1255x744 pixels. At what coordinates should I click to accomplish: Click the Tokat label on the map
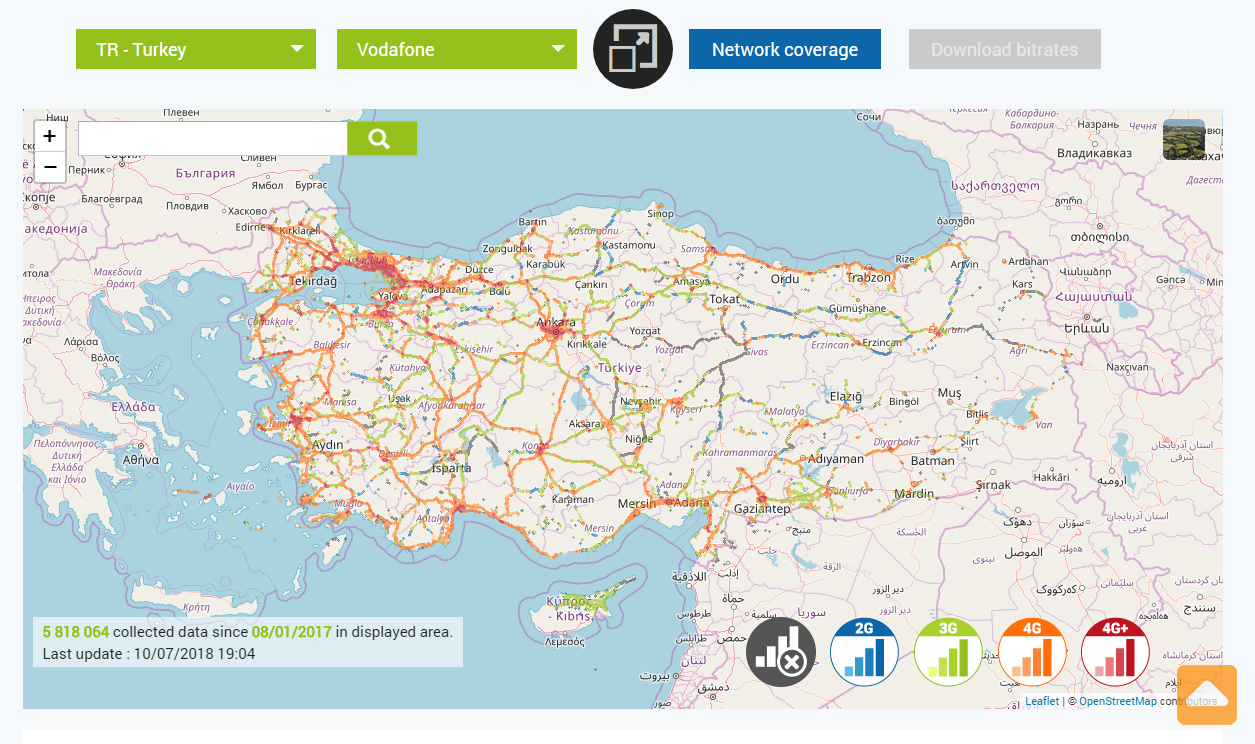724,299
